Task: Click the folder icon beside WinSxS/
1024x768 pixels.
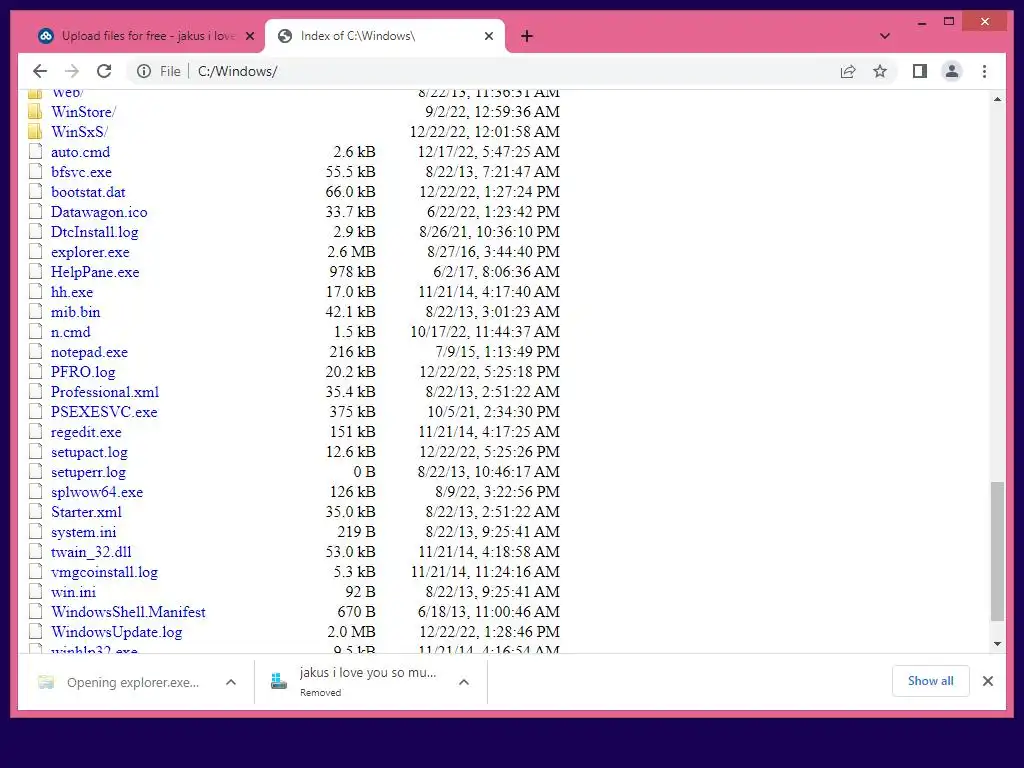Action: [35, 131]
